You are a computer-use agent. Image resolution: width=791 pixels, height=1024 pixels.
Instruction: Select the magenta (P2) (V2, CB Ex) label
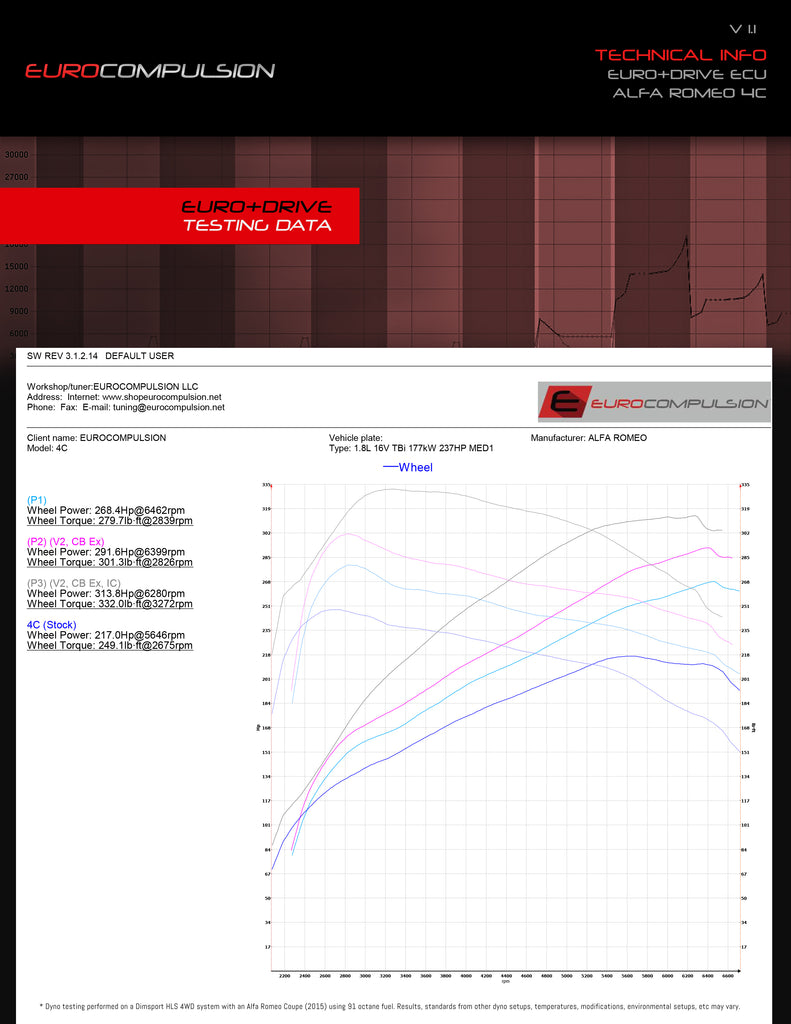click(x=67, y=541)
